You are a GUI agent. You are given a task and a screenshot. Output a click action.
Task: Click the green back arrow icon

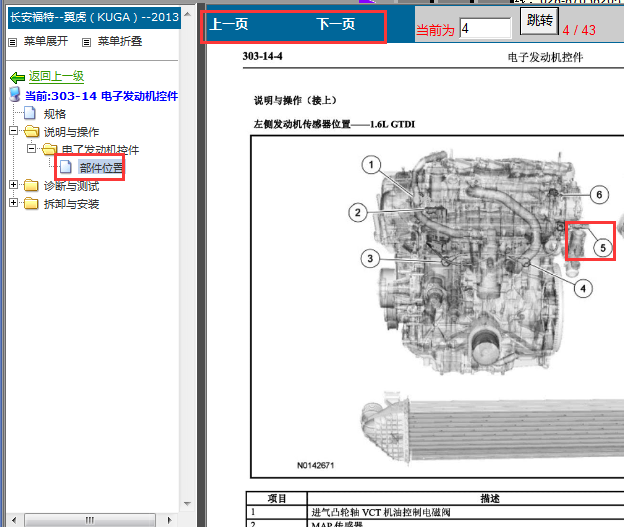click(x=18, y=77)
